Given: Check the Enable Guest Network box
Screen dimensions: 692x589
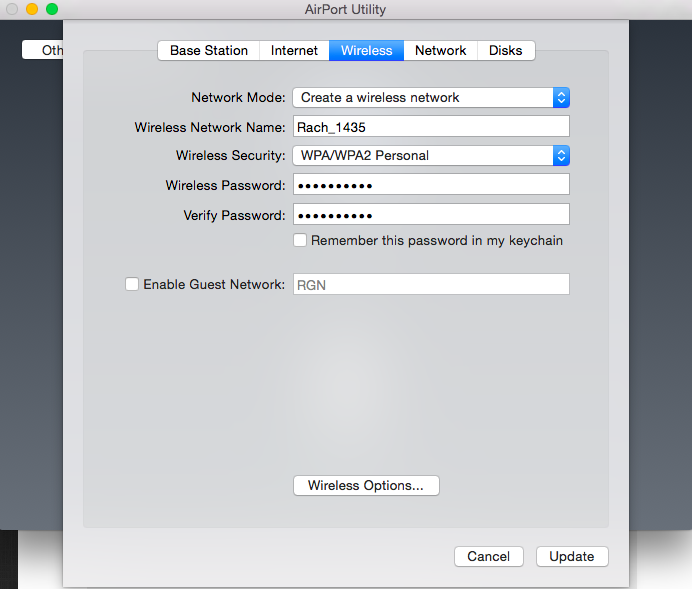Looking at the screenshot, I should [x=132, y=284].
